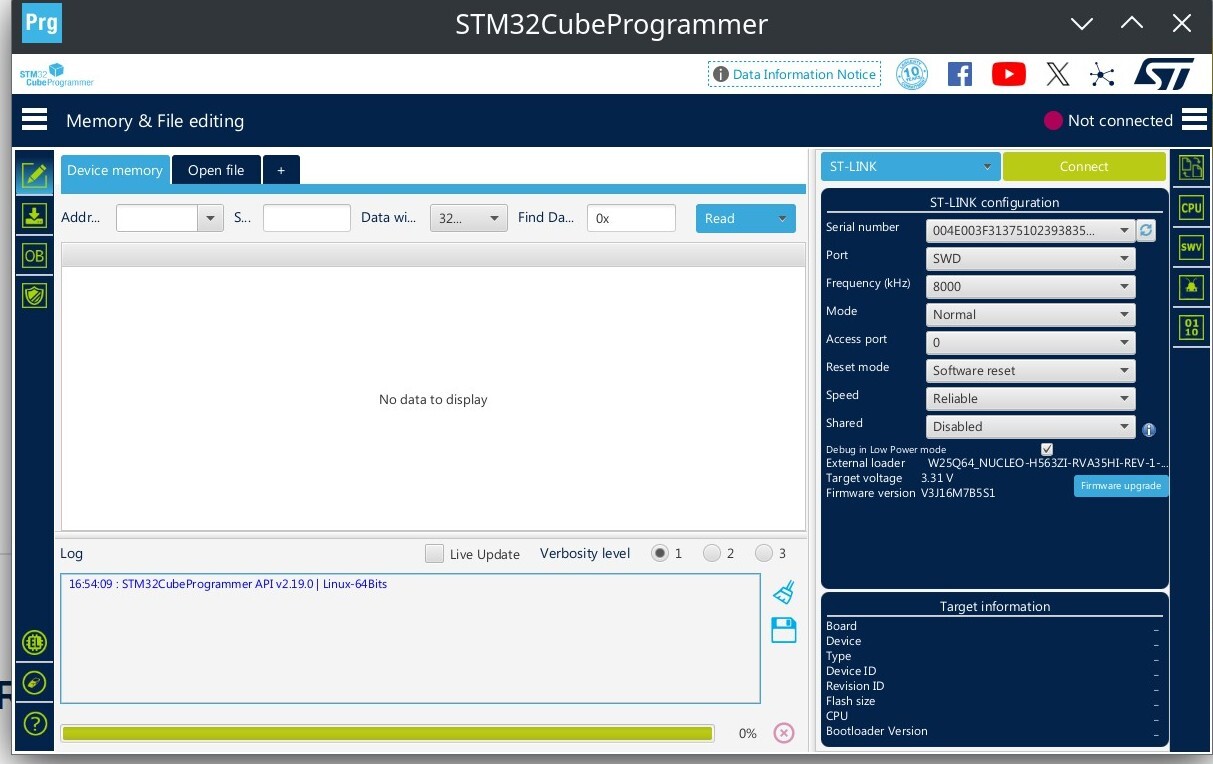The image size is (1213, 764).
Task: Click the security shield icon in the sidebar
Action: (35, 295)
